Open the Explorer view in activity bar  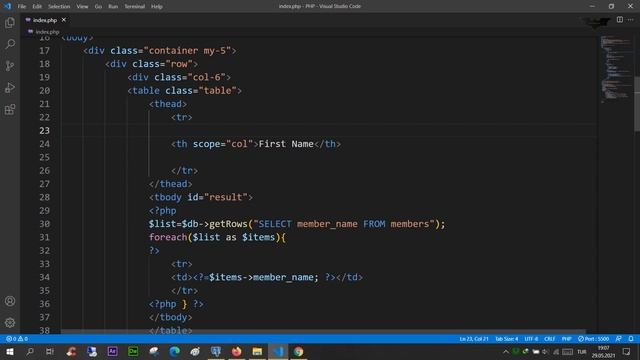pos(10,22)
